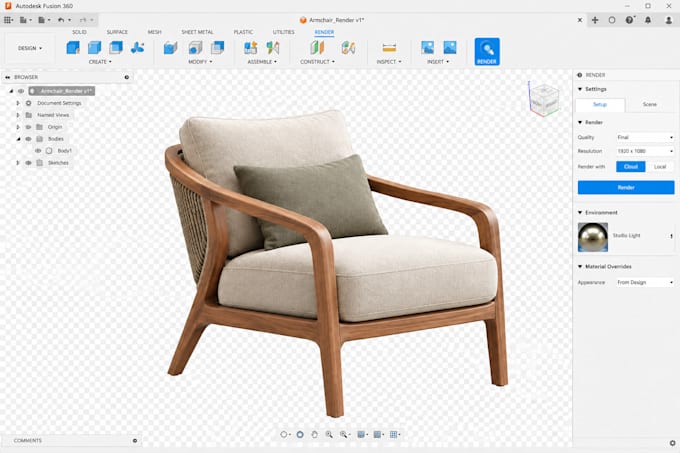Screen dimensions: 680x453
Task: Open the notifications bell icon
Action: (x=648, y=20)
